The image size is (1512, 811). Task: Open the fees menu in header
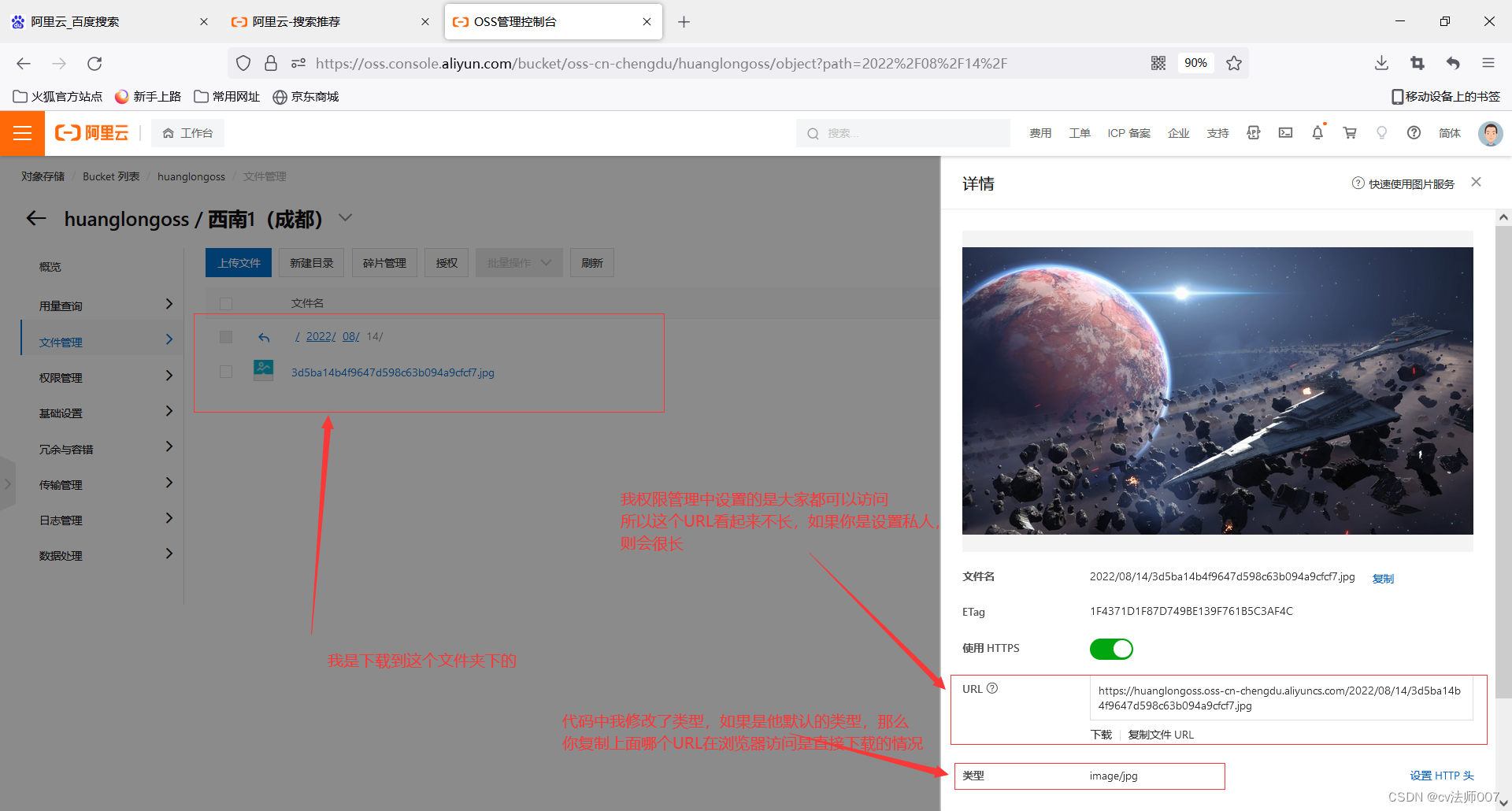coord(1040,133)
